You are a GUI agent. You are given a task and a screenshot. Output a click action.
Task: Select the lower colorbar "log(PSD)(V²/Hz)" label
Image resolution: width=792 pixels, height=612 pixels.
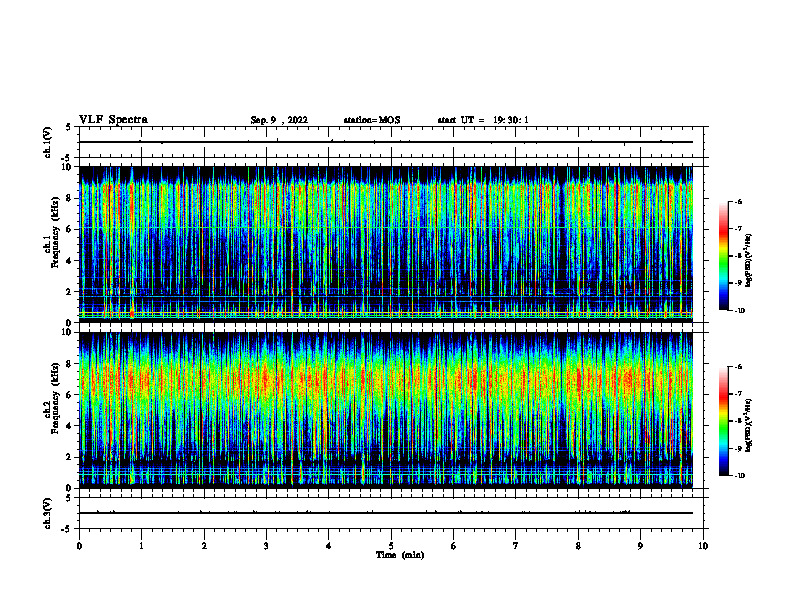point(749,425)
